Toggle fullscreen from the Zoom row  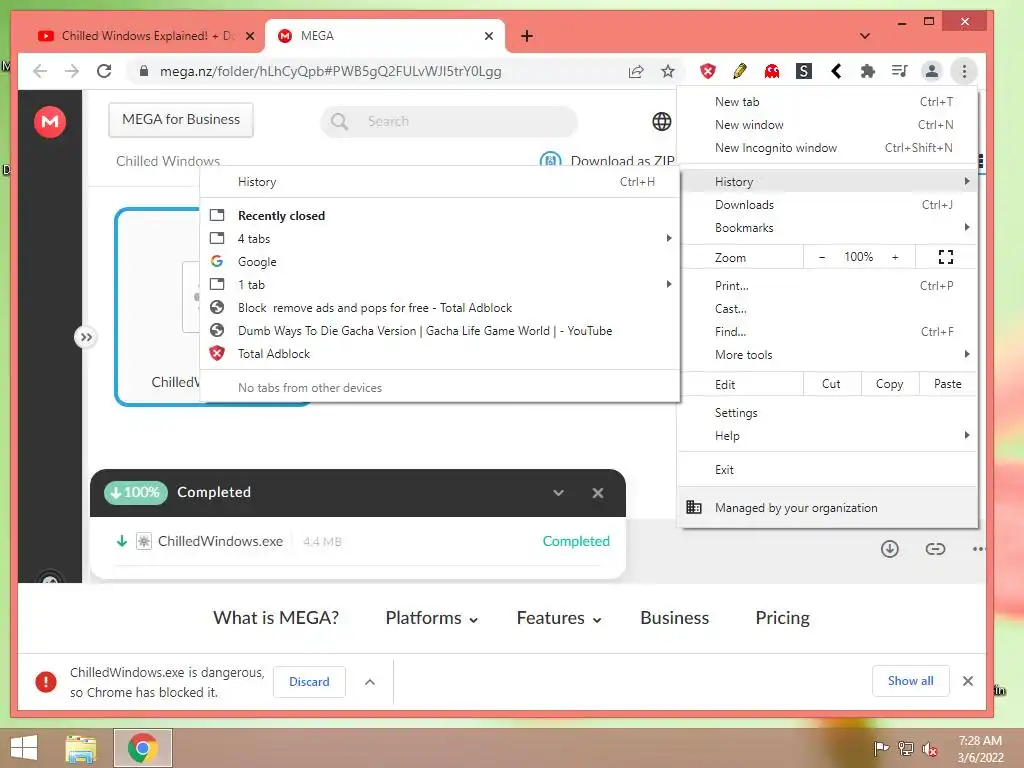(946, 257)
